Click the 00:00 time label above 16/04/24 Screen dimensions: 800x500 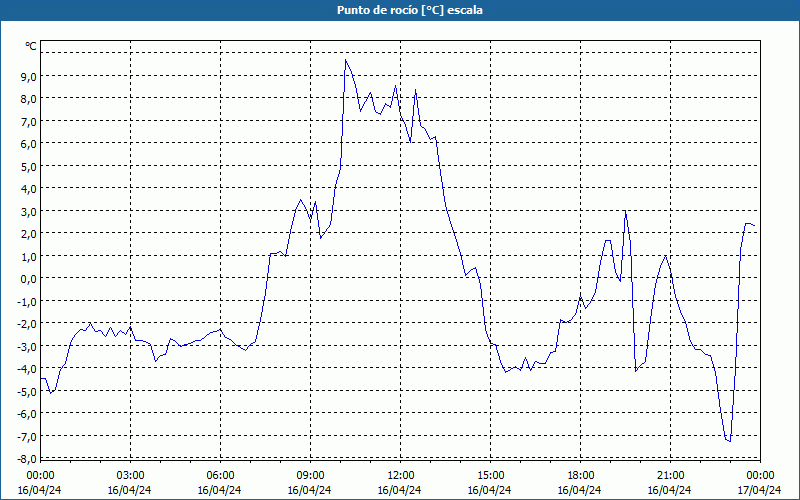coord(40,476)
